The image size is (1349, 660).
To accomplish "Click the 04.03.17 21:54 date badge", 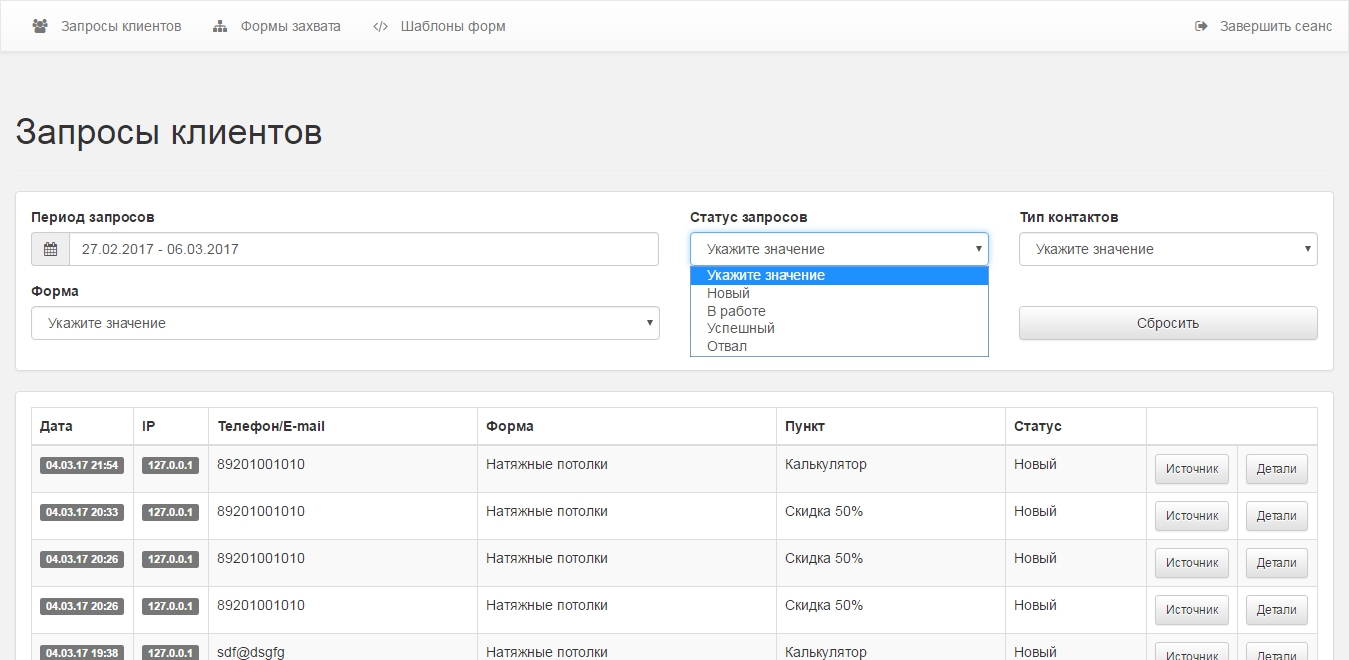I will pyautogui.click(x=82, y=465).
